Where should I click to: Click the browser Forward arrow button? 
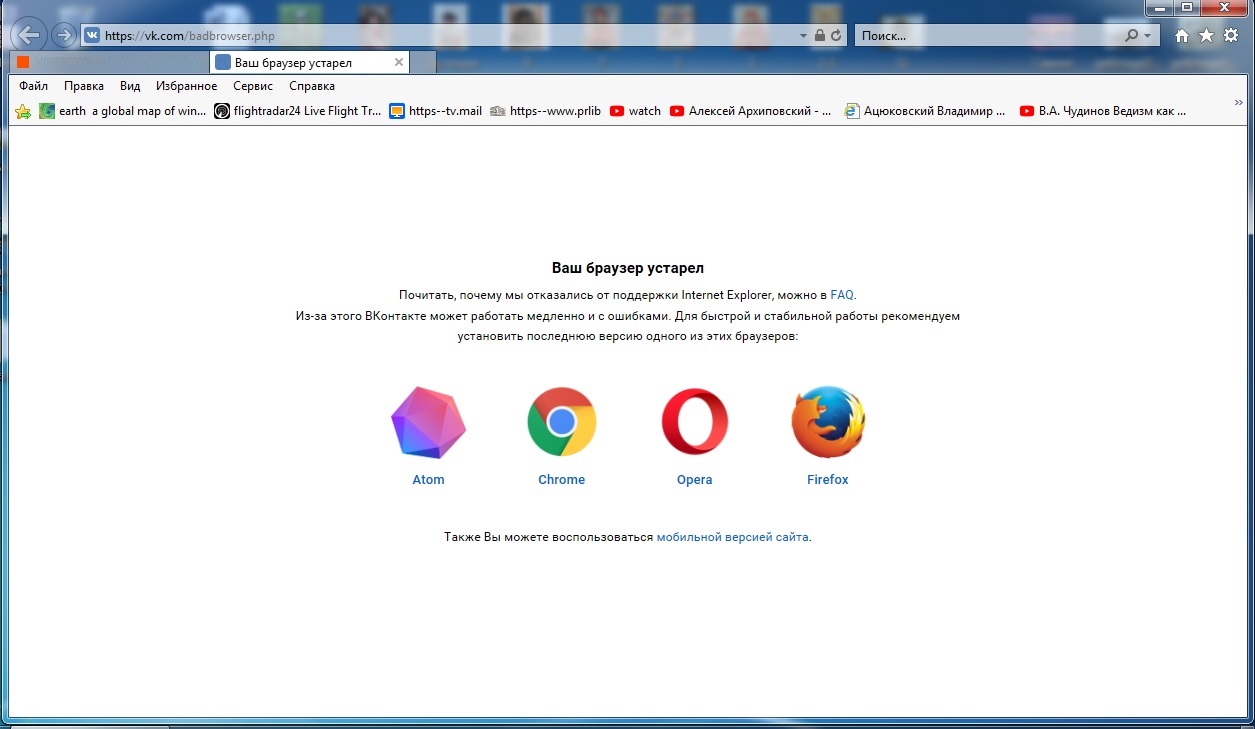tap(63, 36)
